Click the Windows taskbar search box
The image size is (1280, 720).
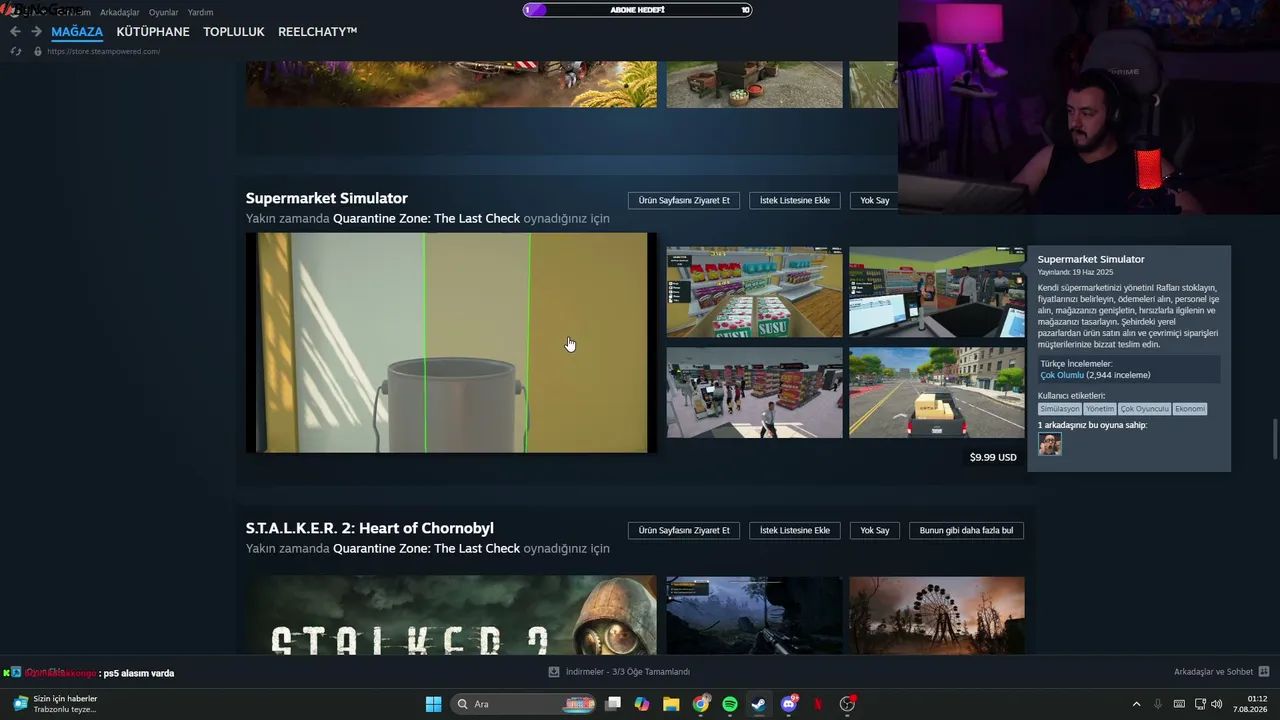[x=523, y=704]
